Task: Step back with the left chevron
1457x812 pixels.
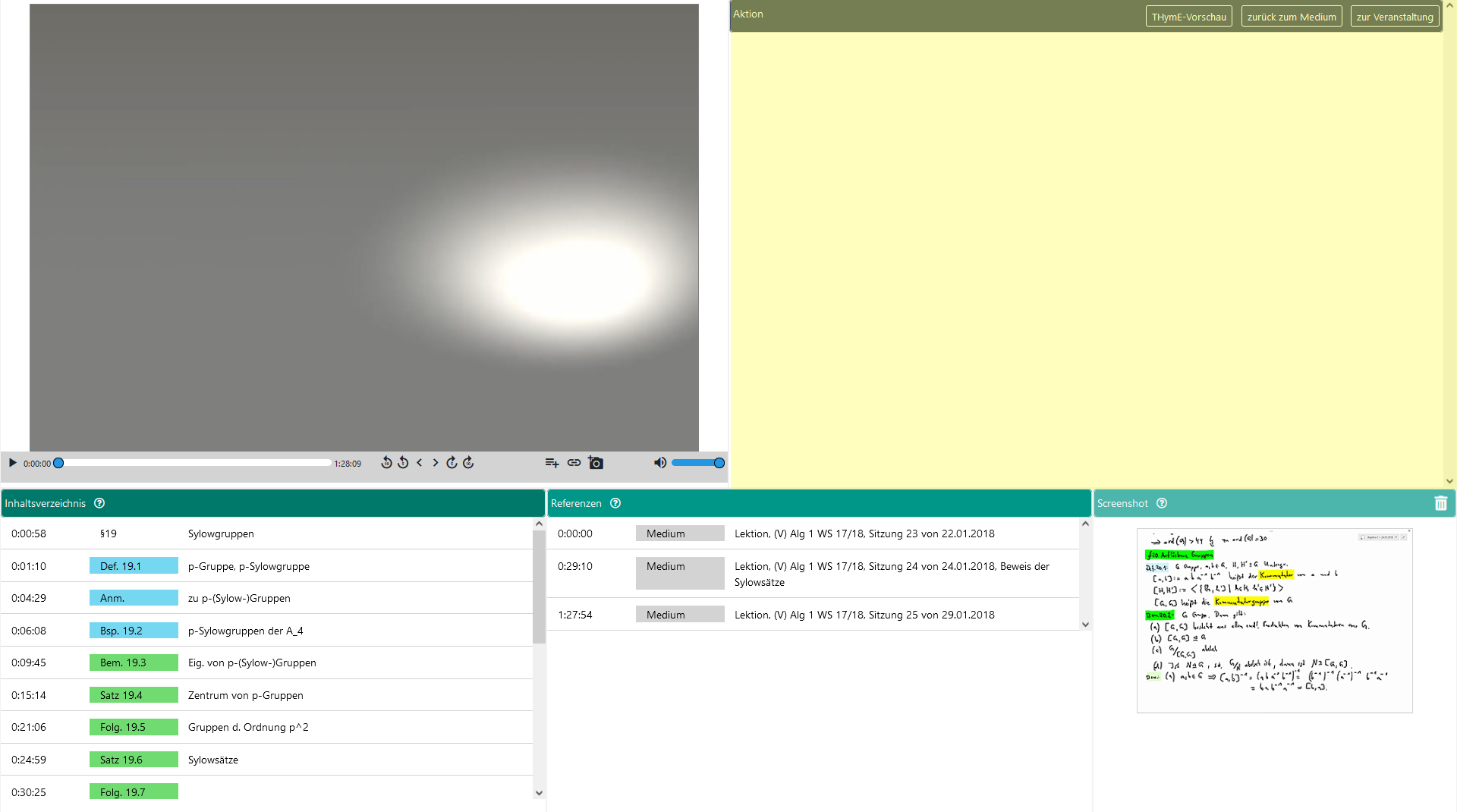Action: 419,463
